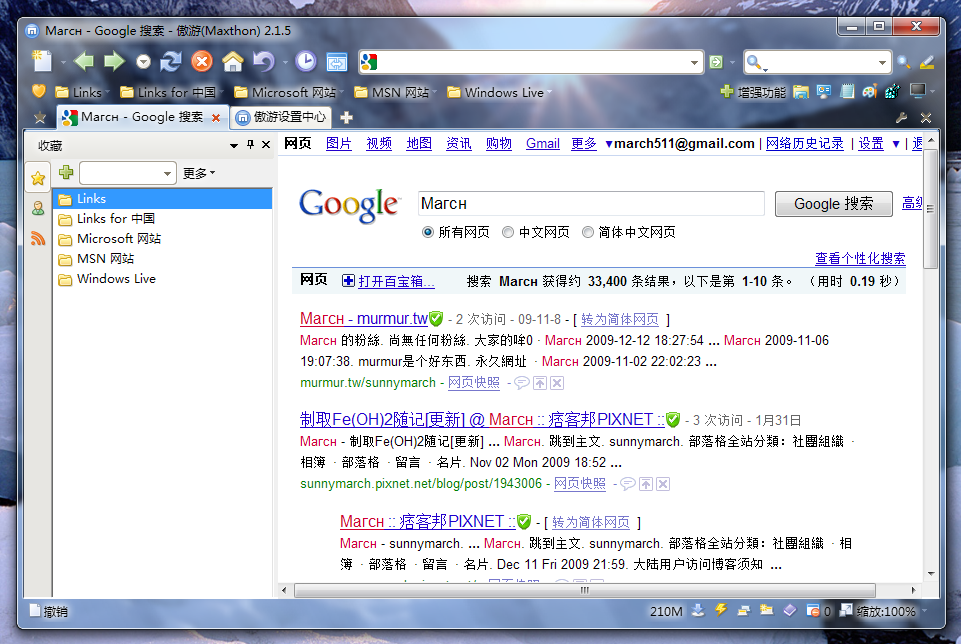Screen dimensions: 961x644
Task: Open the 制取Fe(OH)2随记 PIXNET result link
Action: click(x=482, y=420)
